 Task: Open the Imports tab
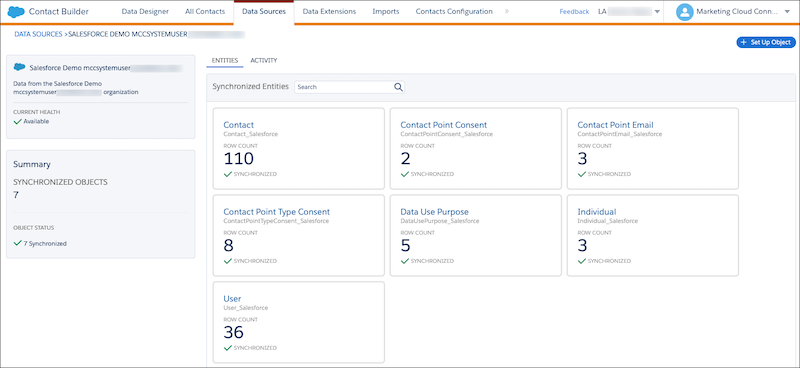coord(386,11)
